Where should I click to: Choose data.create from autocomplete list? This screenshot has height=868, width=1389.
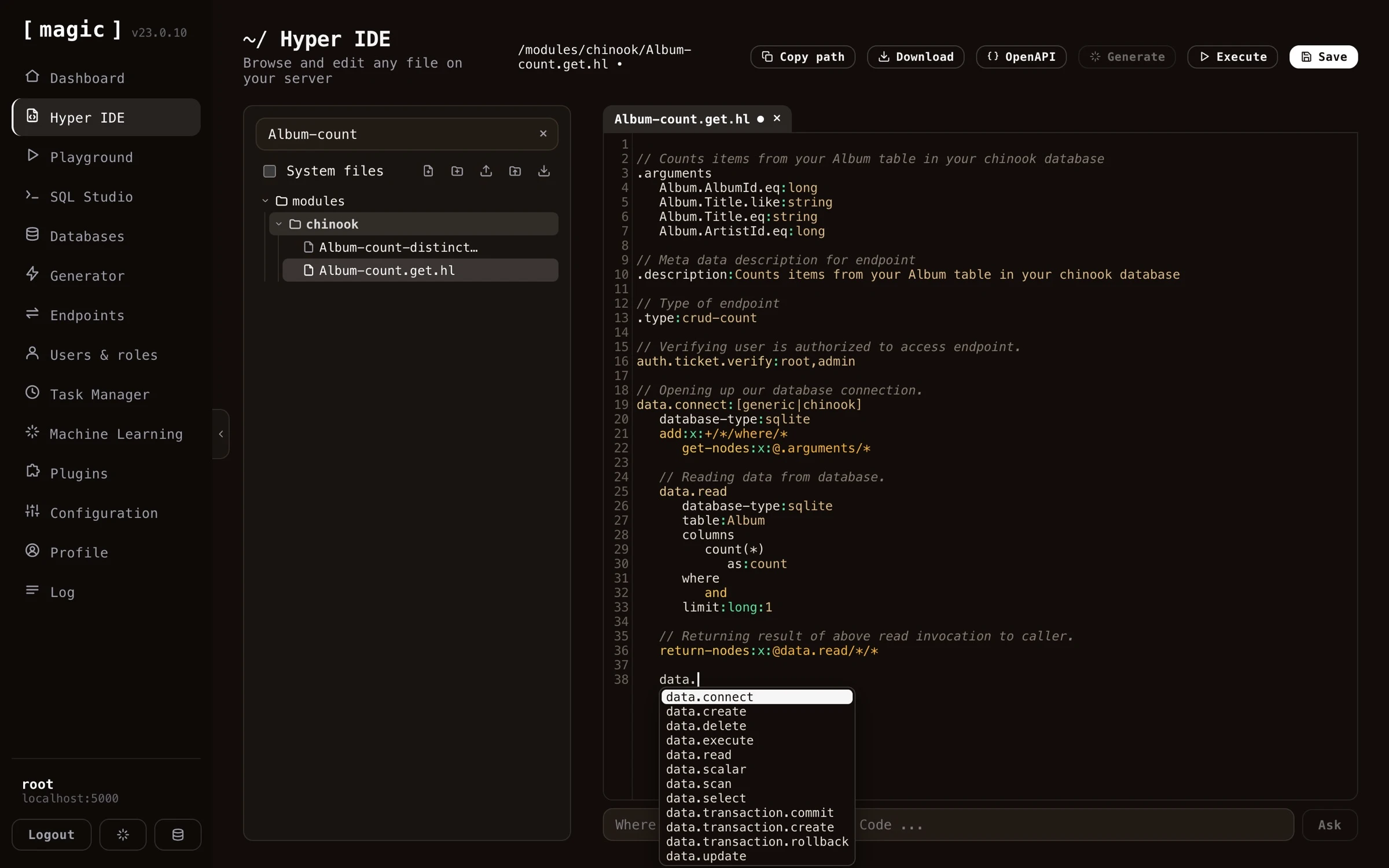757,711
